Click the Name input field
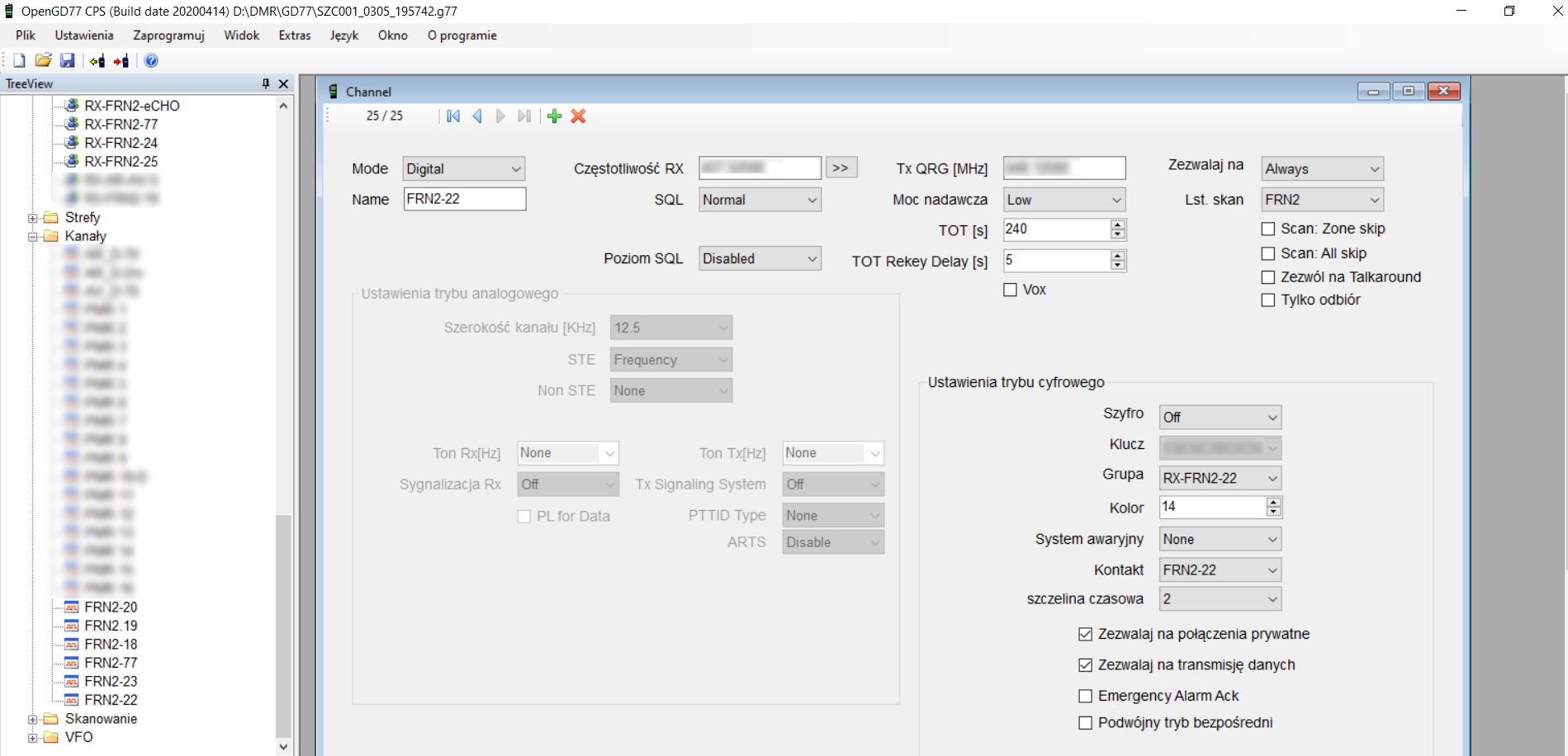1568x756 pixels. (464, 199)
